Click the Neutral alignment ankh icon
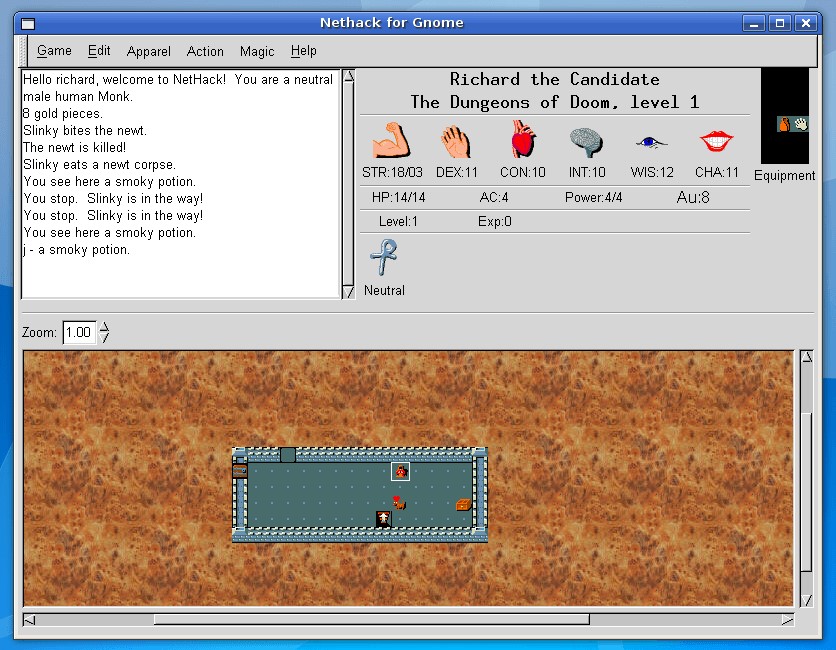The width and height of the screenshot is (836, 650). (x=383, y=258)
